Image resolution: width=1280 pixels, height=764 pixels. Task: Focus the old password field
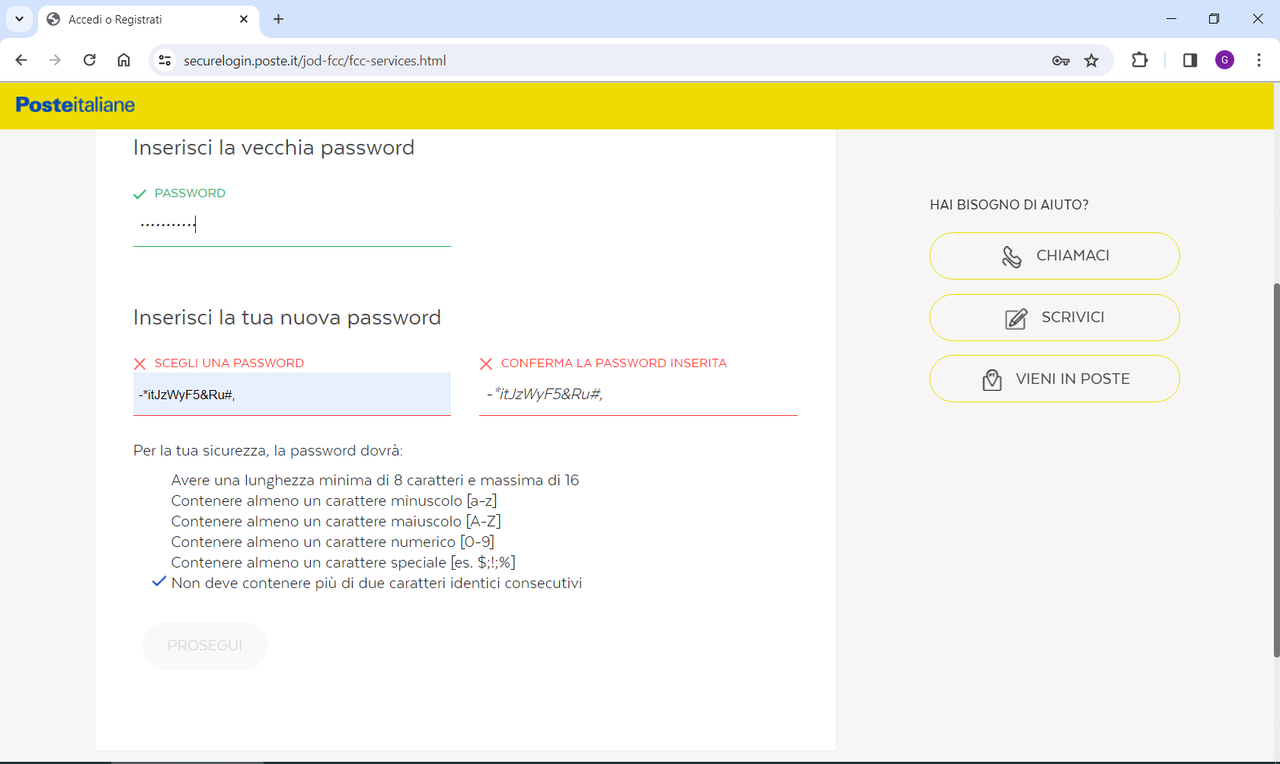tap(292, 225)
